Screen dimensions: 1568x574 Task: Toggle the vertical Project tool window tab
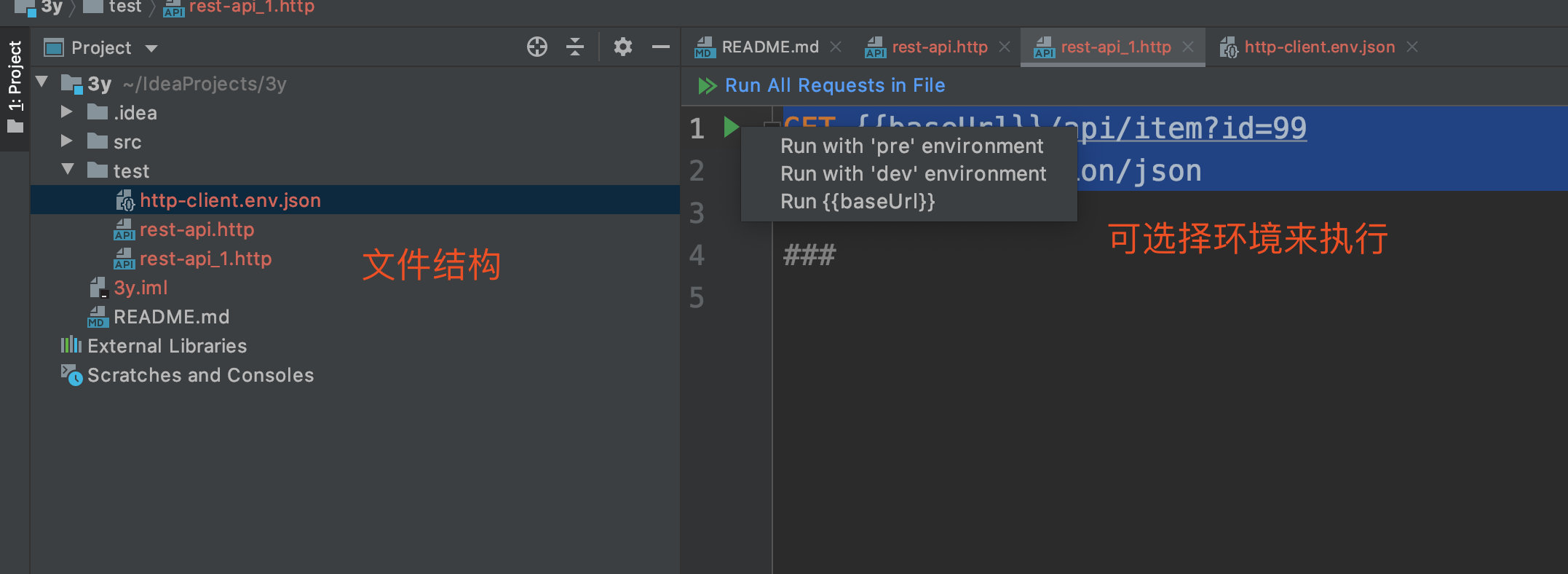coord(15,87)
